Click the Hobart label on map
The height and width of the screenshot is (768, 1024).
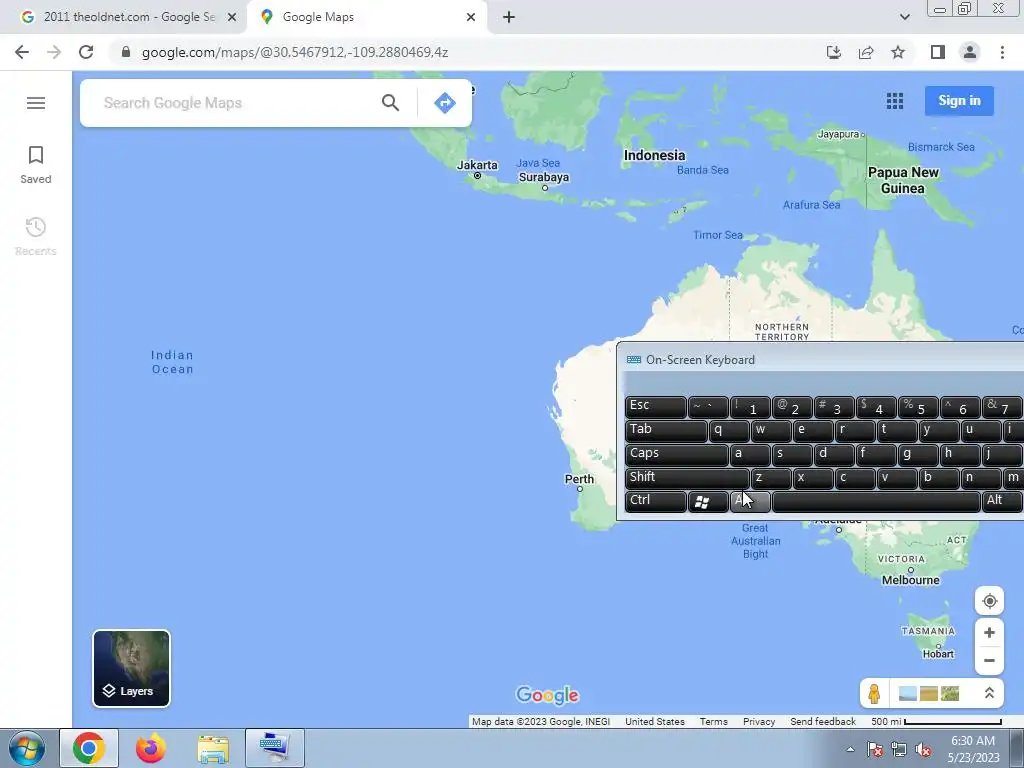(x=938, y=654)
